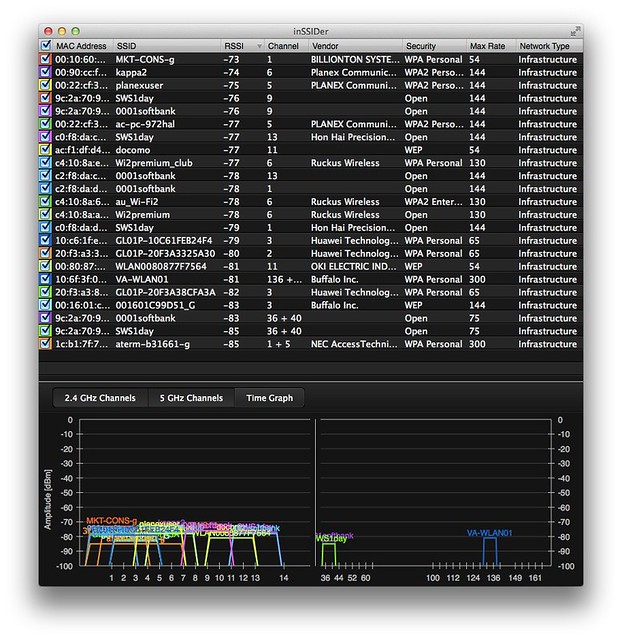
Task: Toggle checkbox for ac-pc-972hal network
Action: point(45,124)
